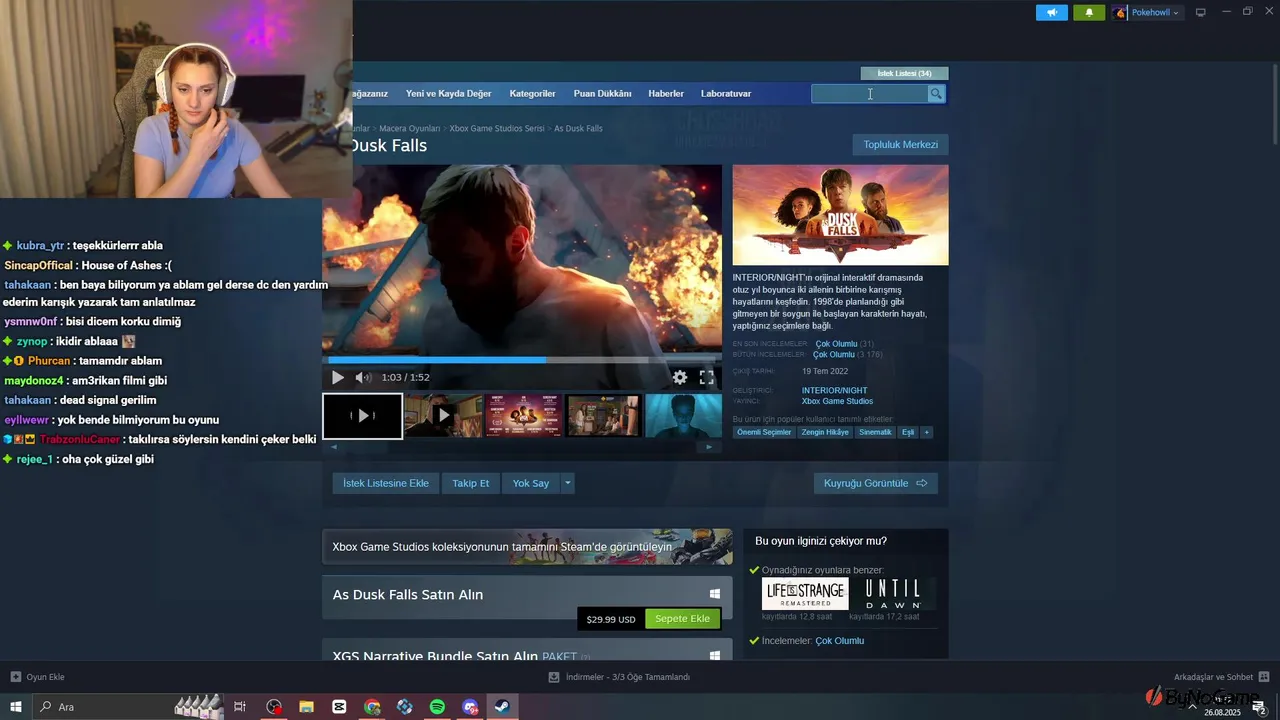1280x720 pixels.
Task: Expand more tags with plus button
Action: 927,432
